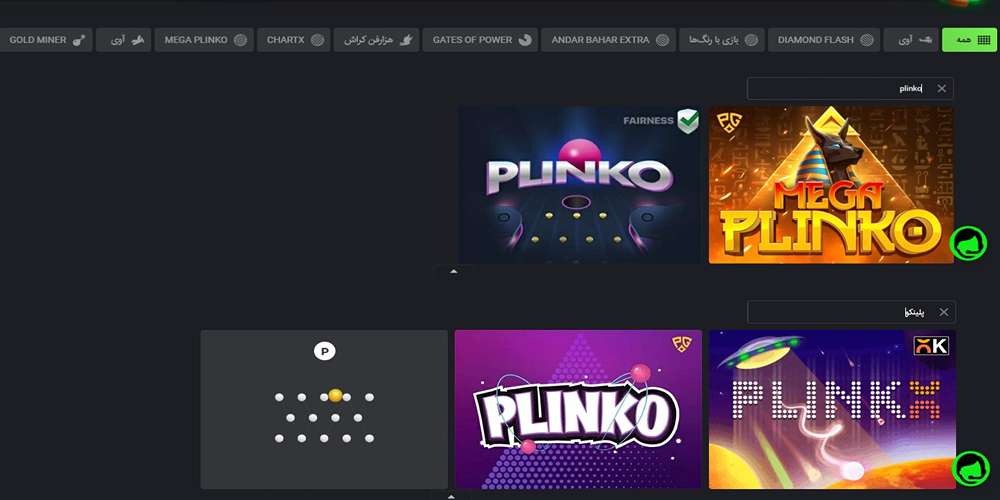Screen dimensions: 1000x500
Task: Select the green 'همه' all games tab
Action: (968, 40)
